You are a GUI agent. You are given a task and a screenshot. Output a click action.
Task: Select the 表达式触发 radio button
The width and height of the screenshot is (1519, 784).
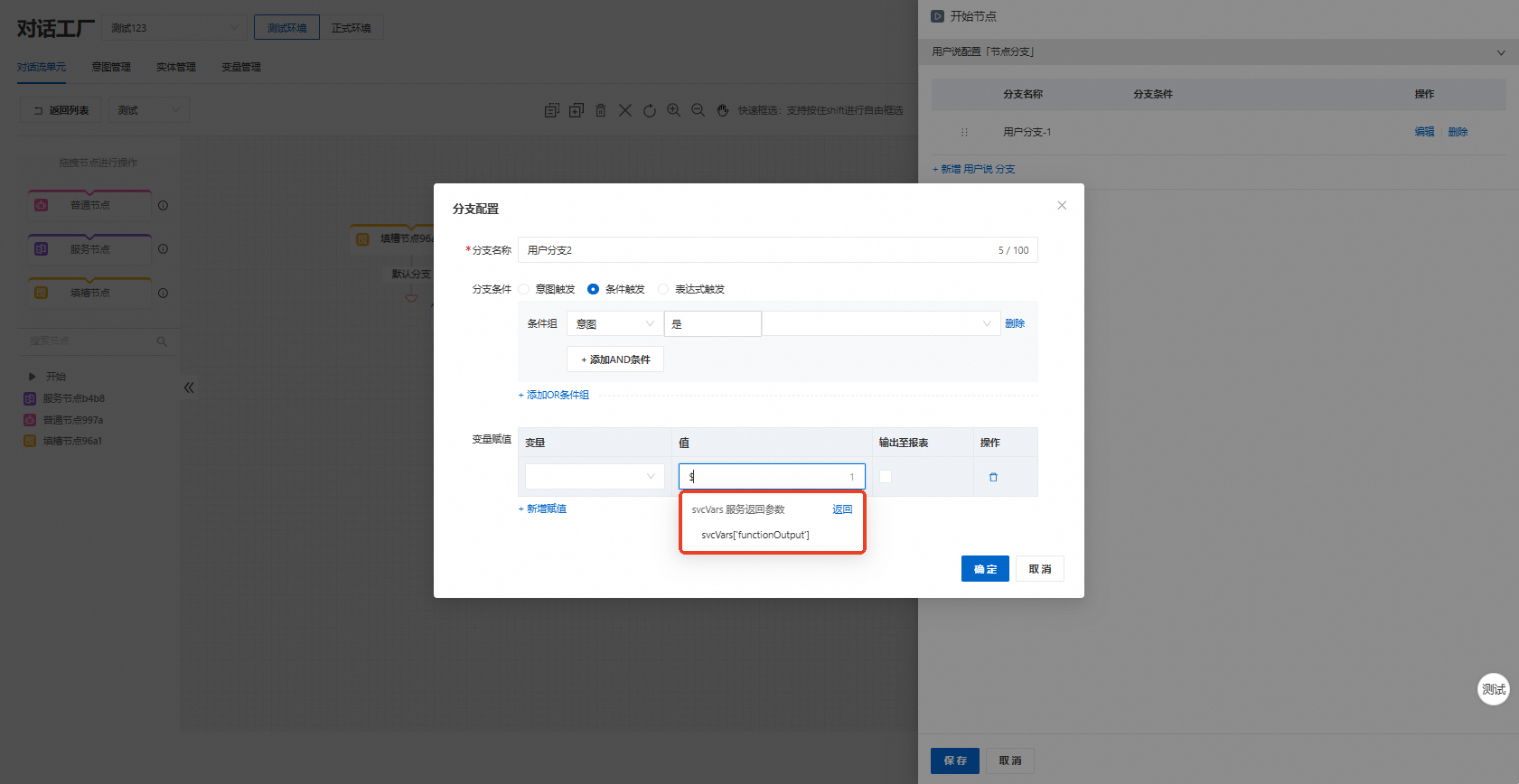click(x=663, y=289)
